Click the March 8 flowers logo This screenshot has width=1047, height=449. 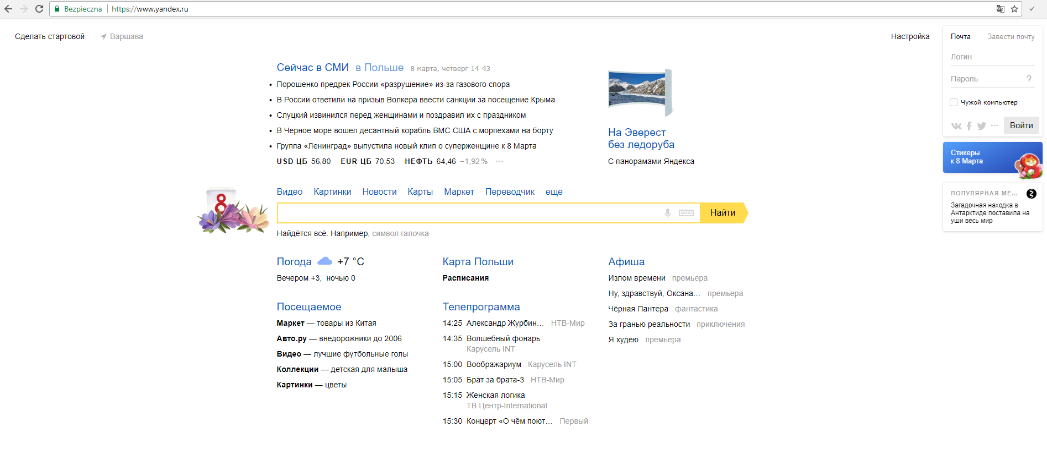[x=234, y=211]
